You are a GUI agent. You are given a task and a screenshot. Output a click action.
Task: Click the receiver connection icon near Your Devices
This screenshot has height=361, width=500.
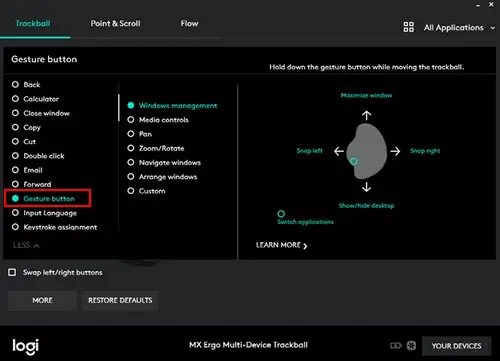tap(411, 346)
